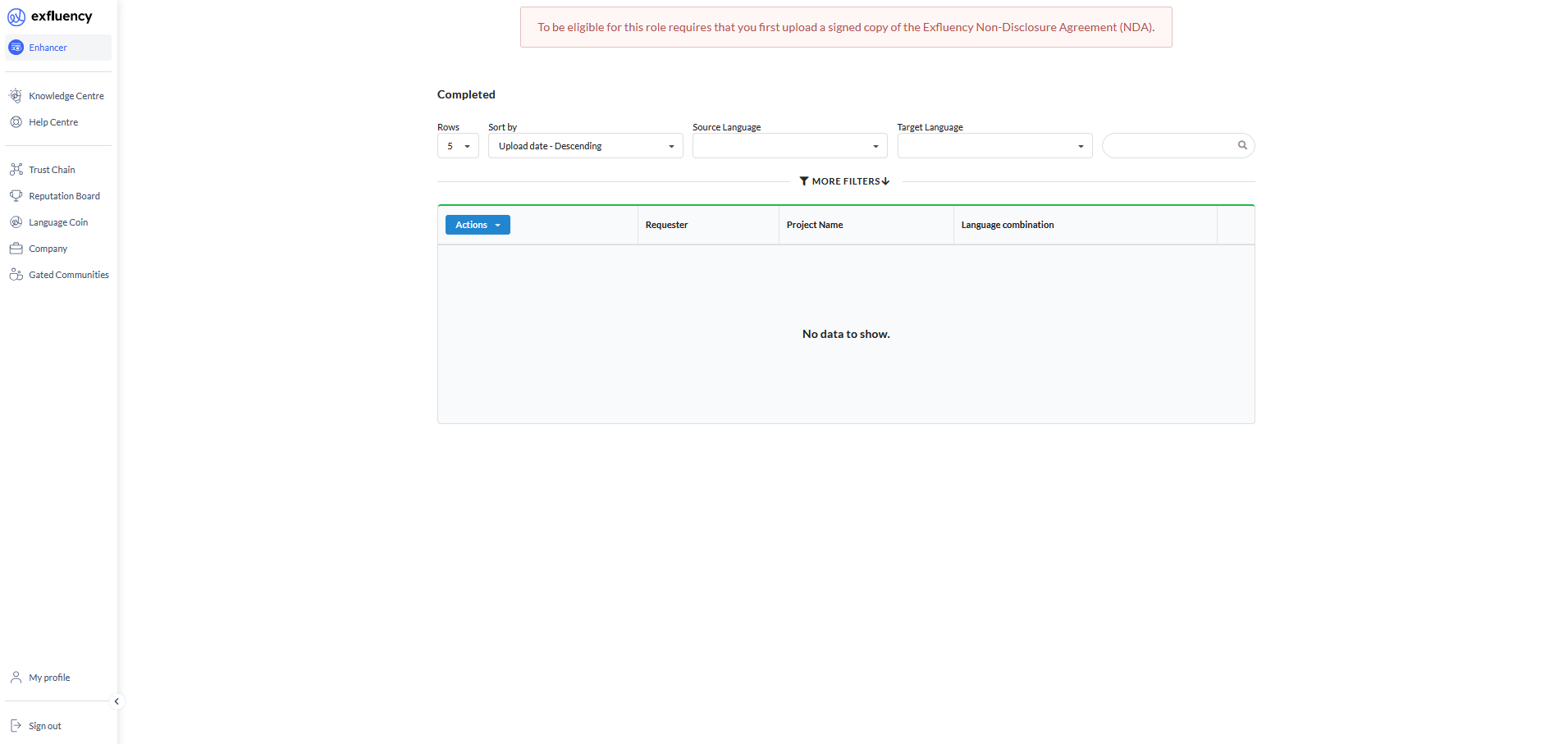Expand MORE FILTERS section
The width and height of the screenshot is (1568, 744).
coord(845,181)
